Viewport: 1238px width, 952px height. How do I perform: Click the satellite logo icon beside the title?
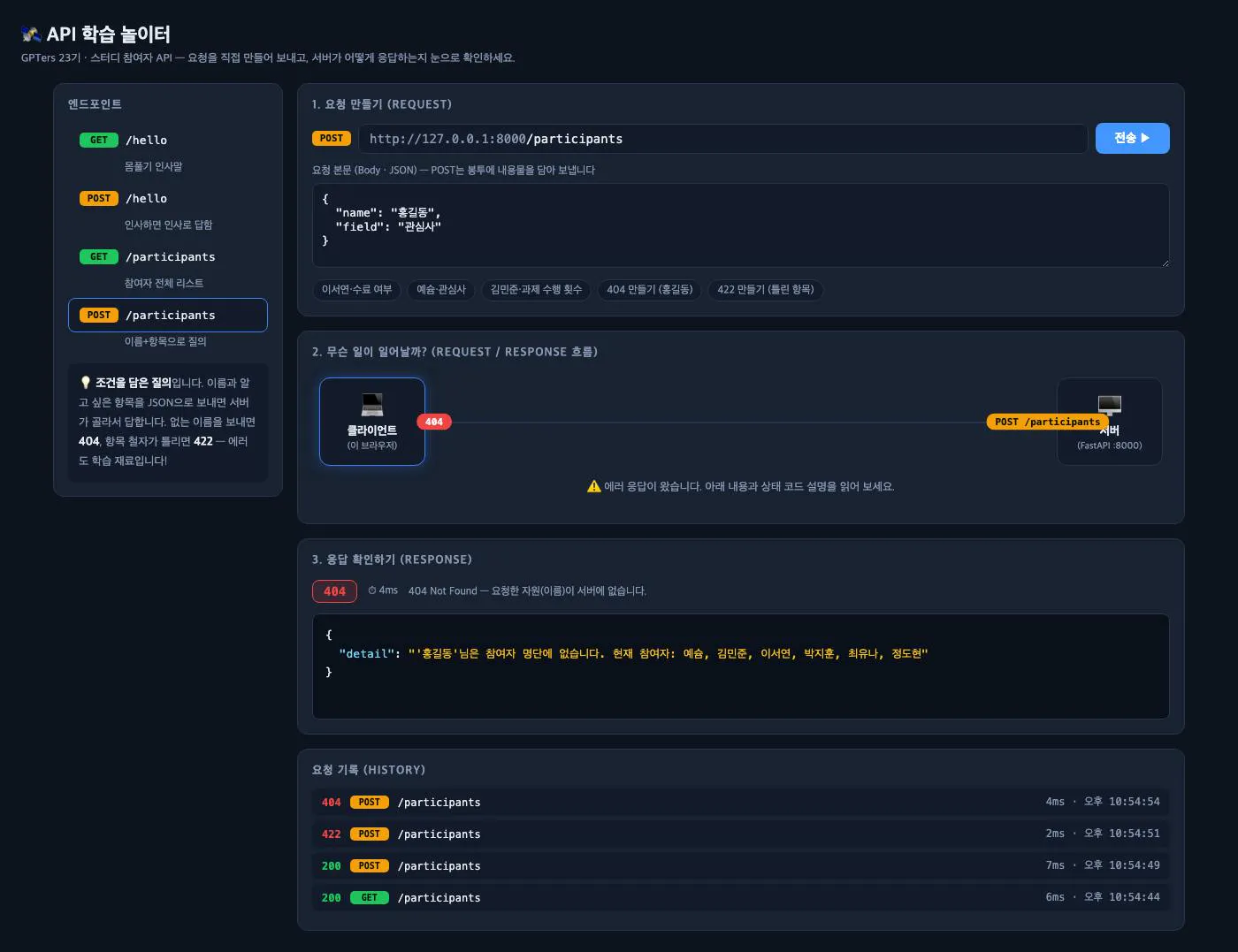point(32,34)
